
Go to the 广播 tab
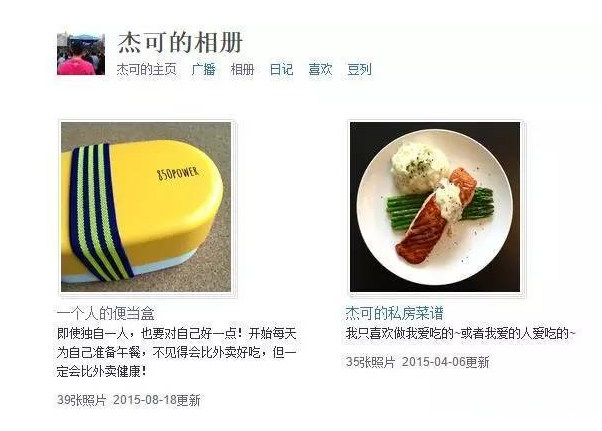click(203, 69)
